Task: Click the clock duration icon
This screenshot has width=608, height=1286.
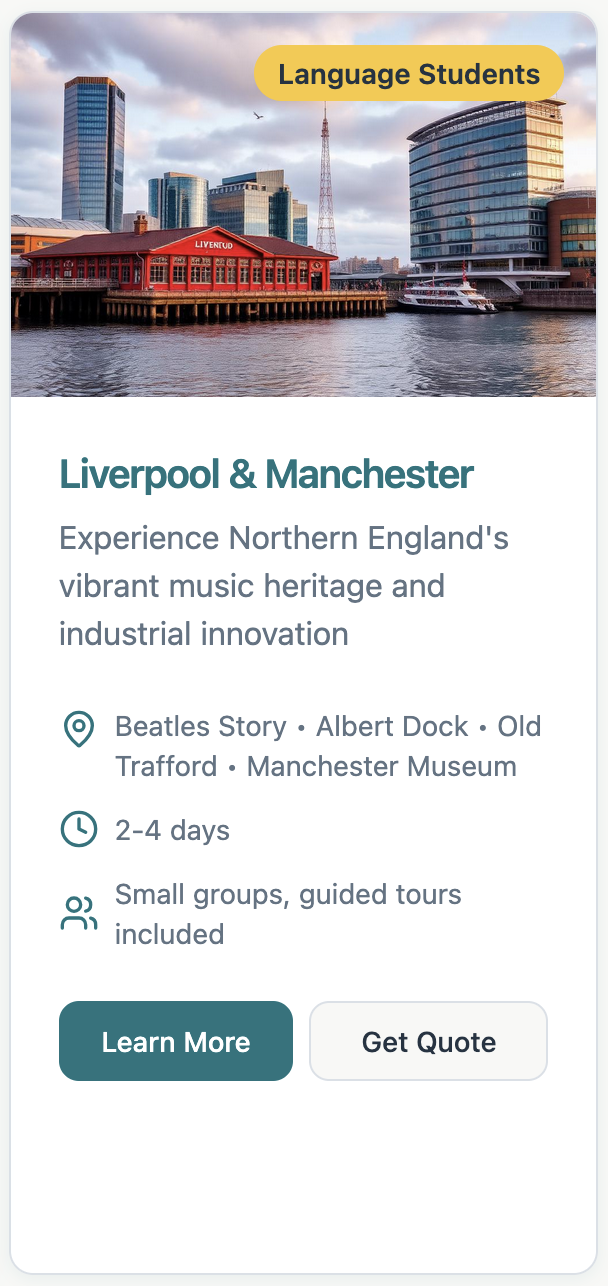Action: (x=78, y=829)
